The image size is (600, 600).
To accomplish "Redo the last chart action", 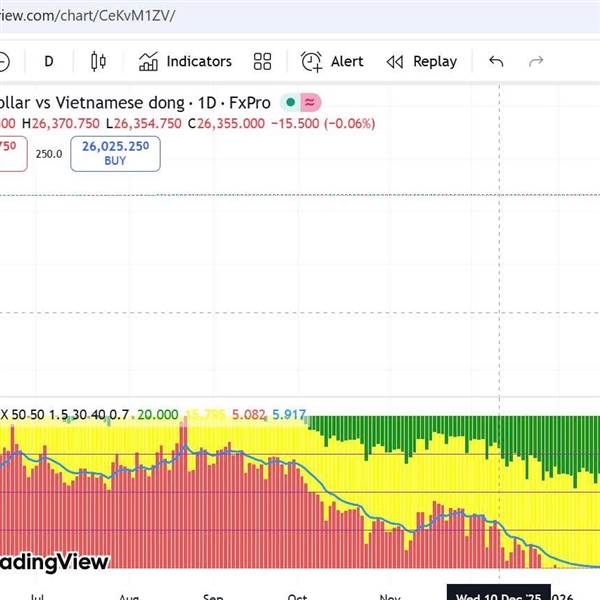I will (x=536, y=61).
